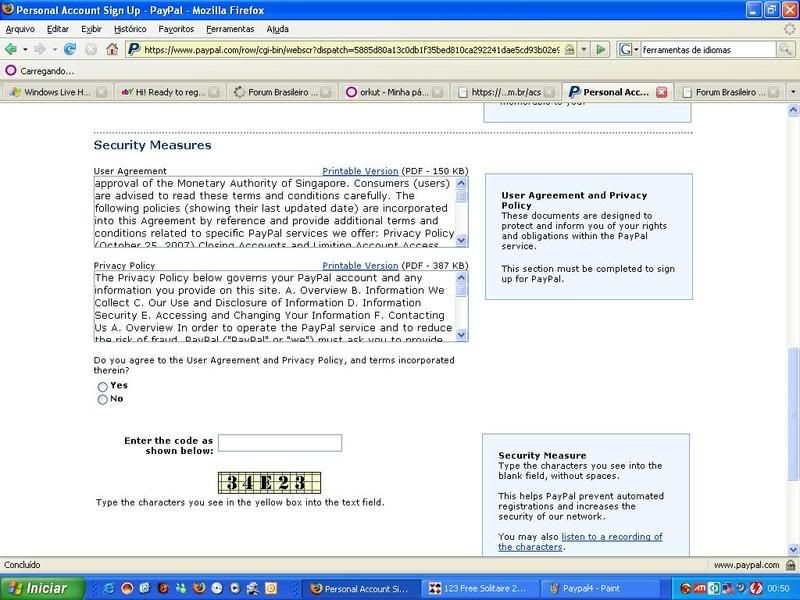The height and width of the screenshot is (600, 800).
Task: Switch to the orkut - Minha pá... tab
Action: tap(393, 92)
